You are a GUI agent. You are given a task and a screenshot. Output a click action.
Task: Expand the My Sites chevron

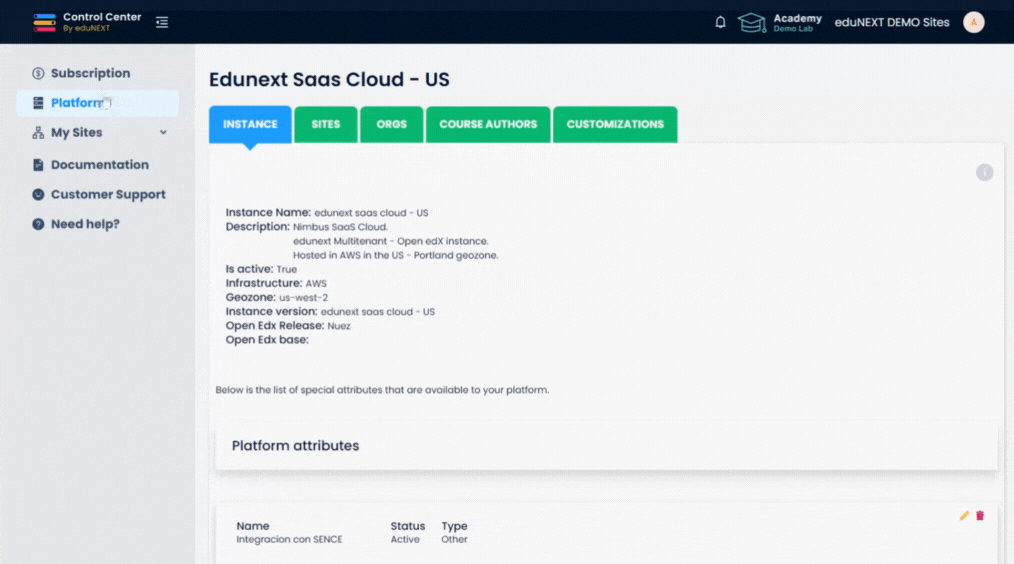point(163,132)
